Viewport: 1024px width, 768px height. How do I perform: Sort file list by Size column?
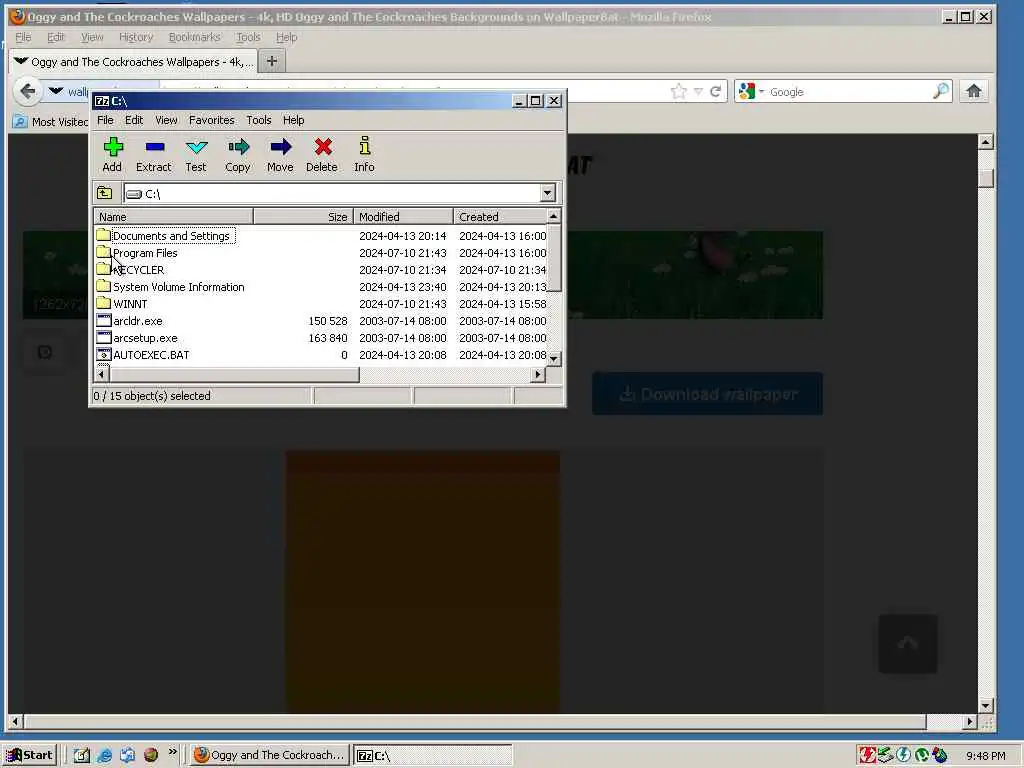point(303,216)
